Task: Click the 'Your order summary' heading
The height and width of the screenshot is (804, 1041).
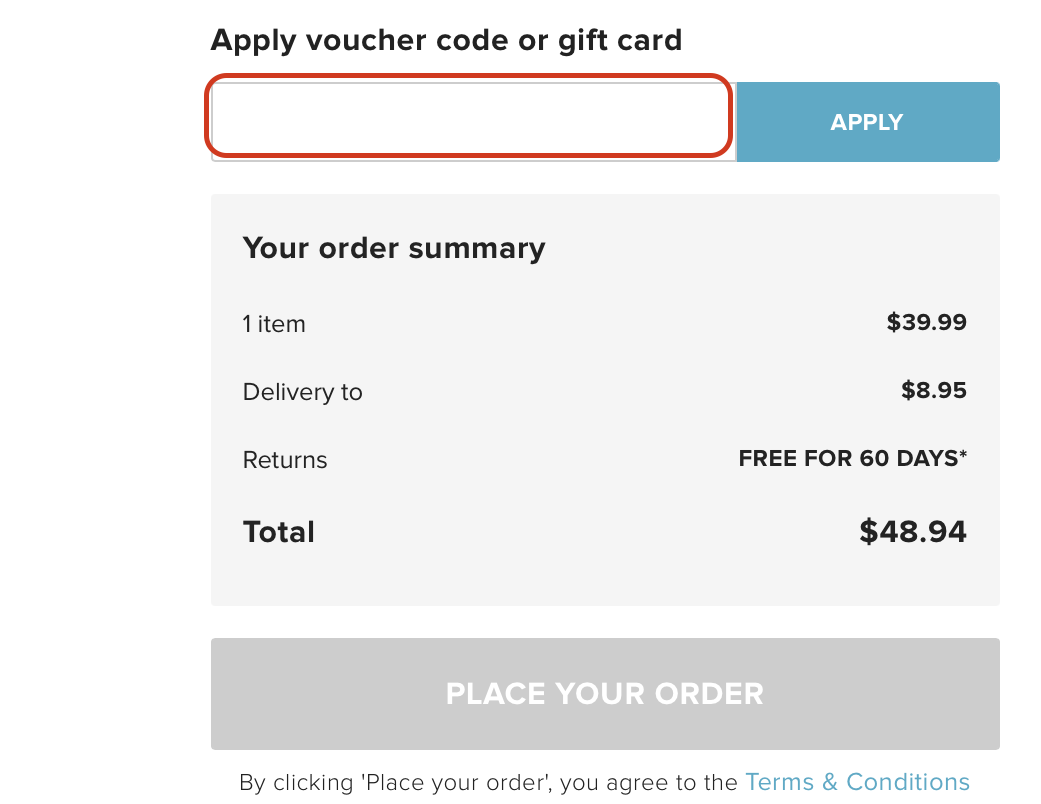Action: pyautogui.click(x=393, y=248)
